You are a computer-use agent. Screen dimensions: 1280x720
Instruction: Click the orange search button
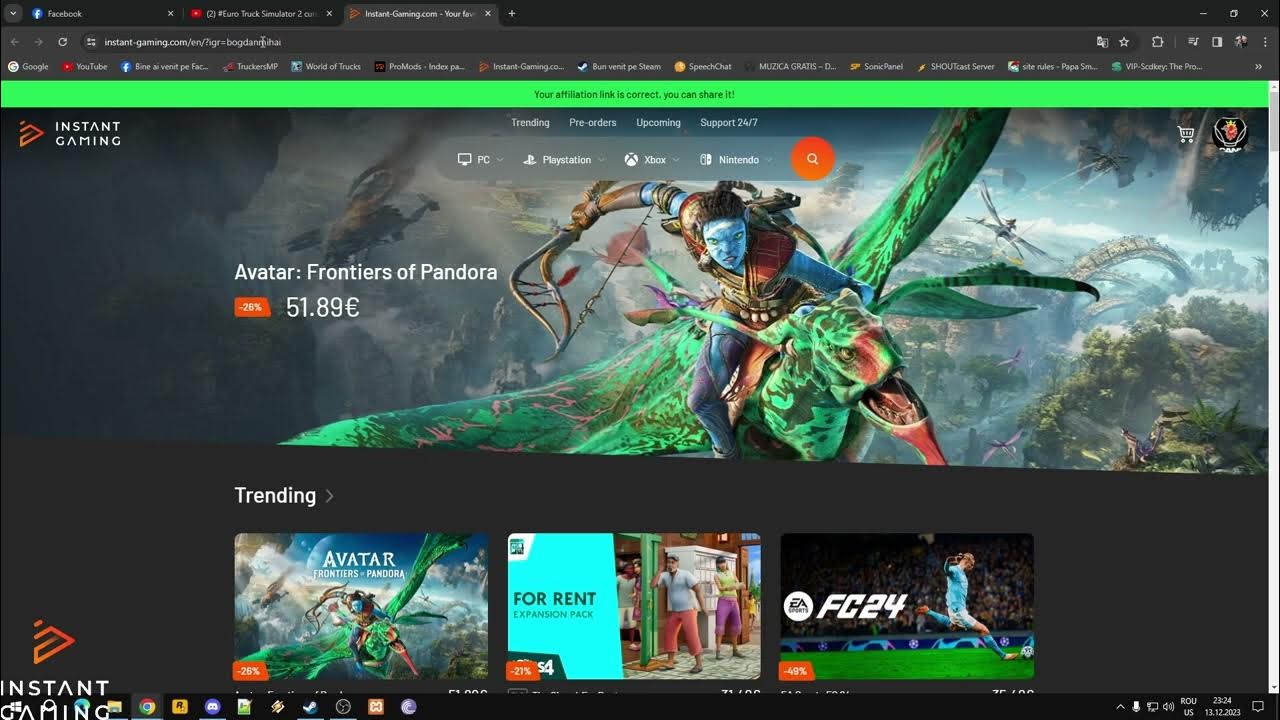click(812, 159)
